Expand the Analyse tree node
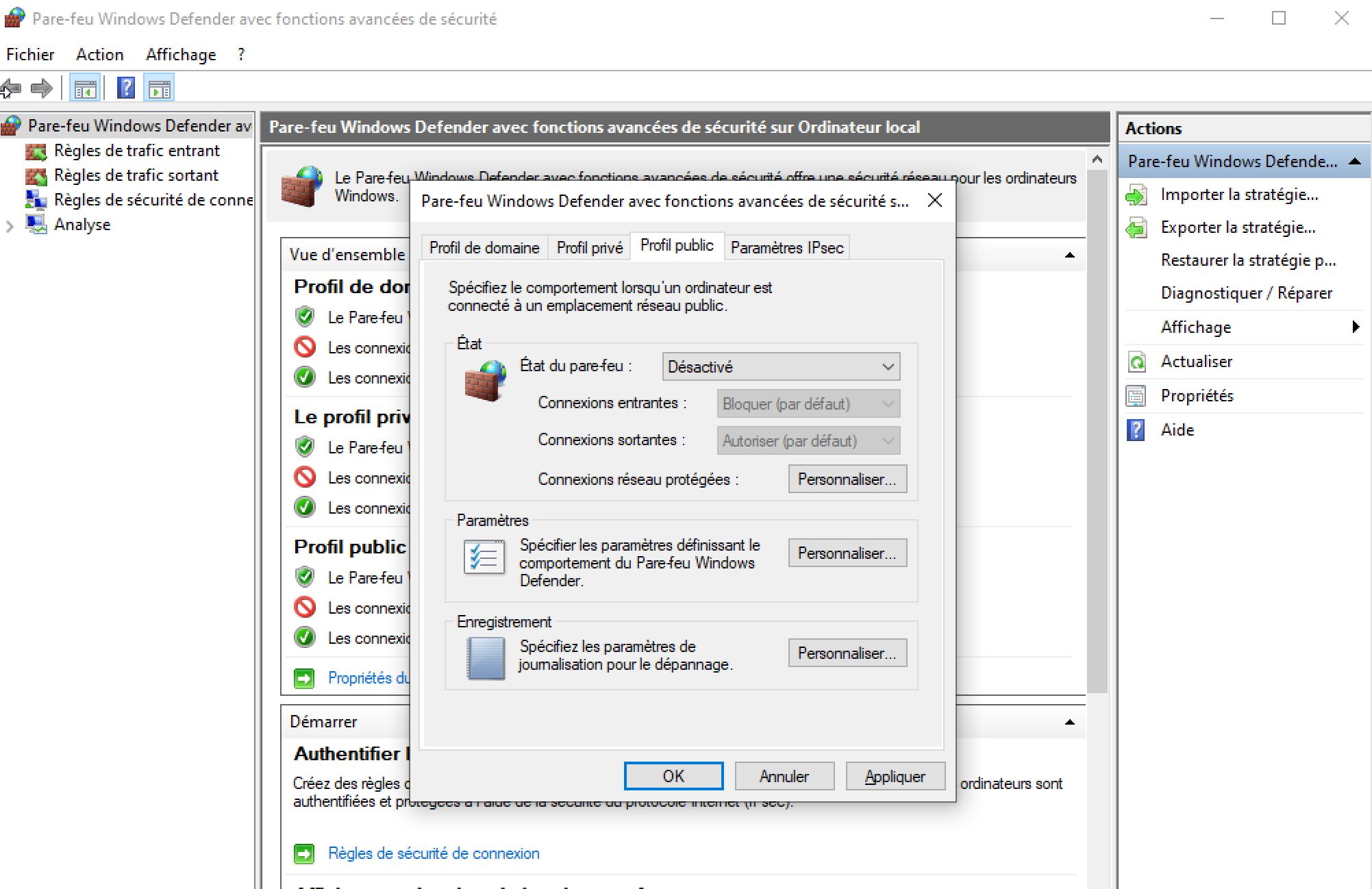The image size is (1372, 889). pos(10,226)
